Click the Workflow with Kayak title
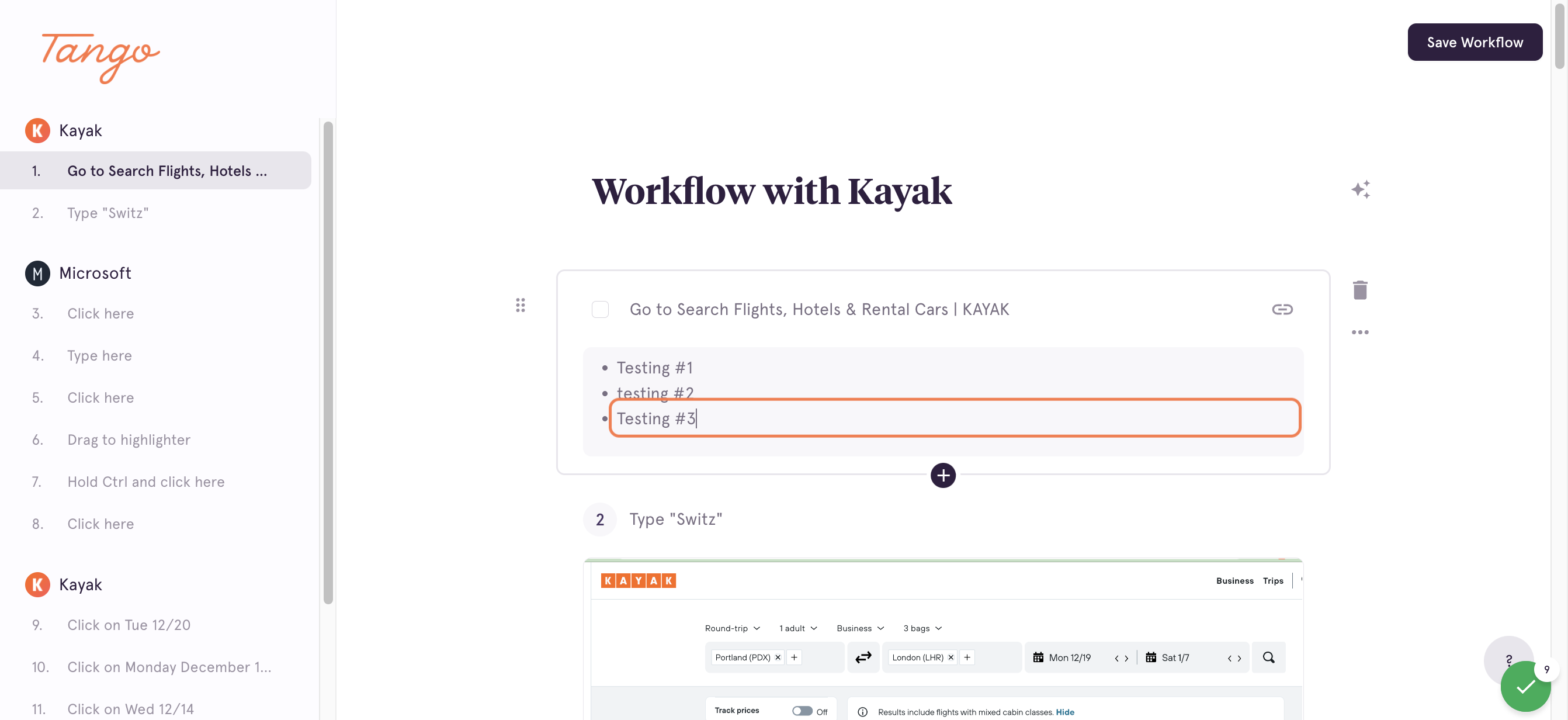The image size is (1568, 720). coord(771,191)
